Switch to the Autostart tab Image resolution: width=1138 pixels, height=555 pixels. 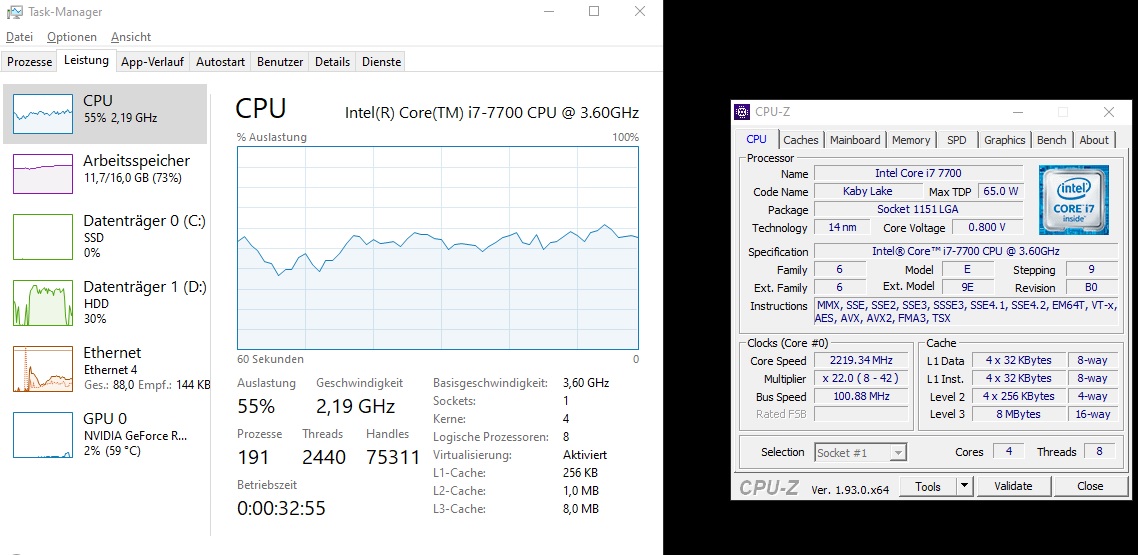(x=221, y=62)
